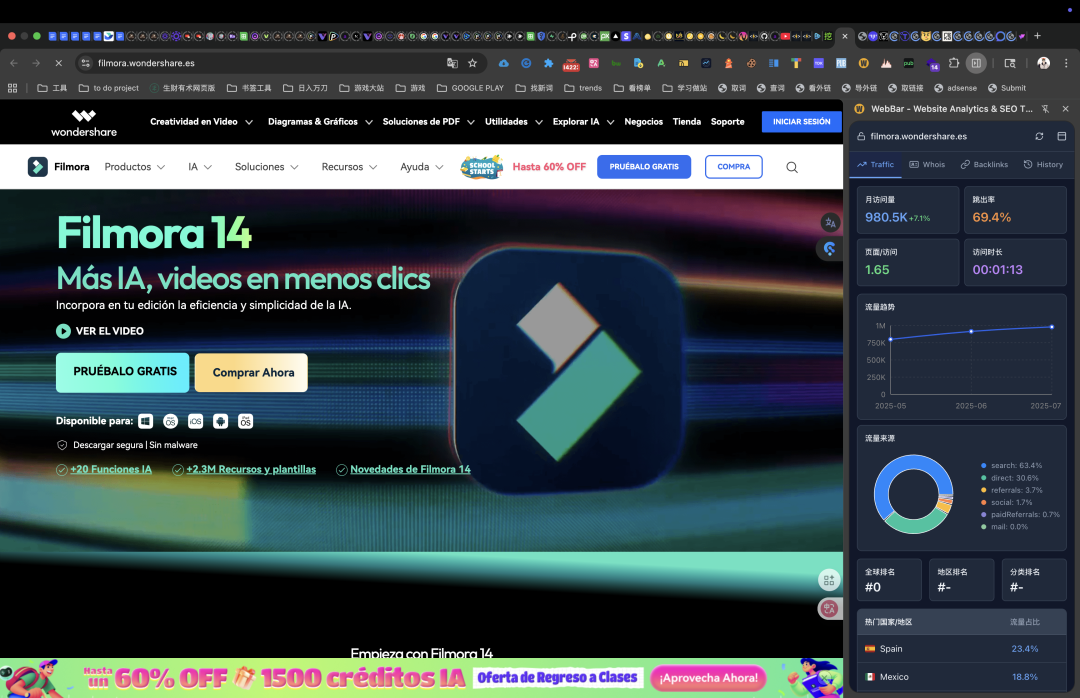Click the large PRUÉBALO GRATIS hero button
1080x698 pixels.
[x=123, y=372]
